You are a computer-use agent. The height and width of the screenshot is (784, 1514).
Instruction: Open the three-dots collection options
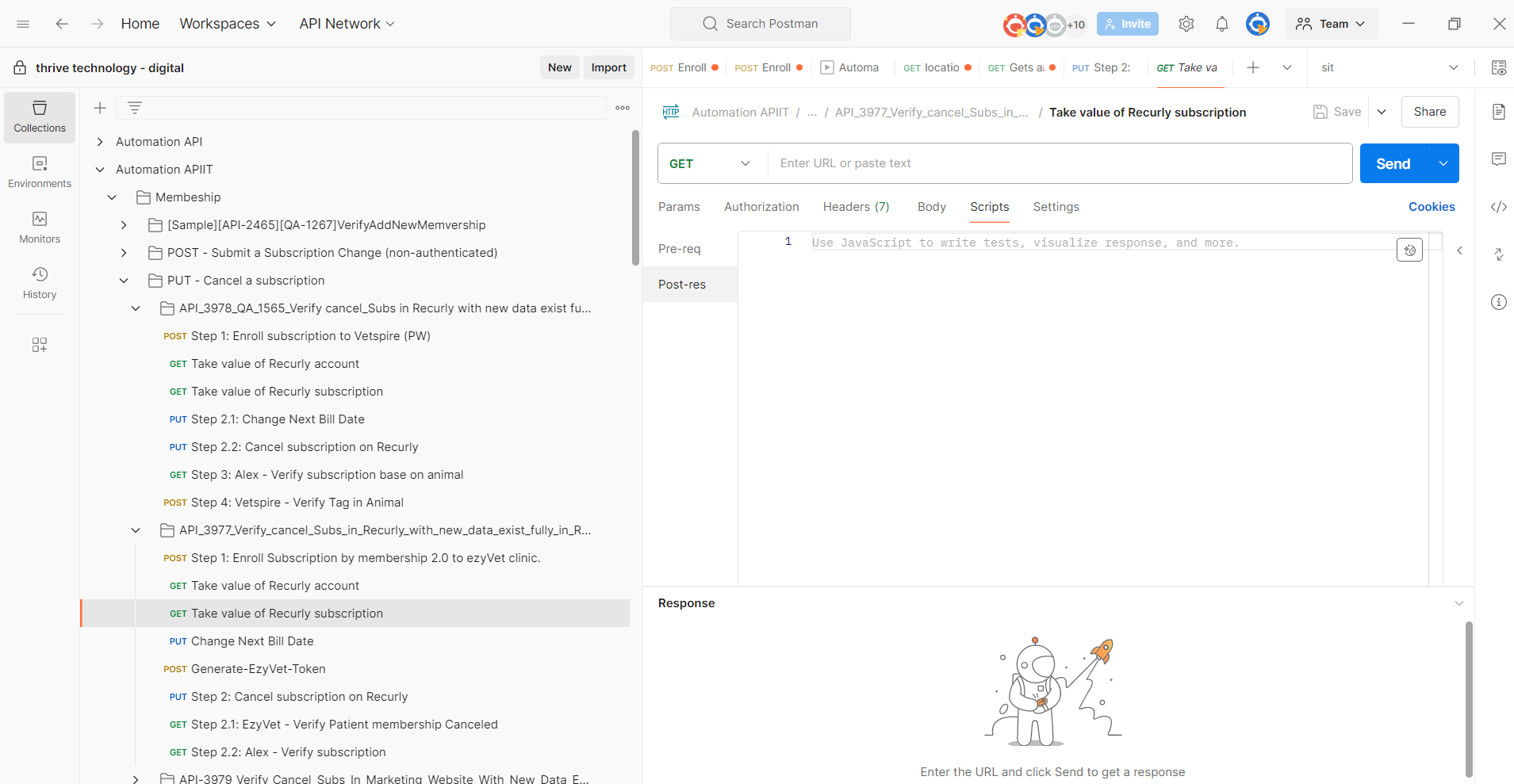coord(623,108)
